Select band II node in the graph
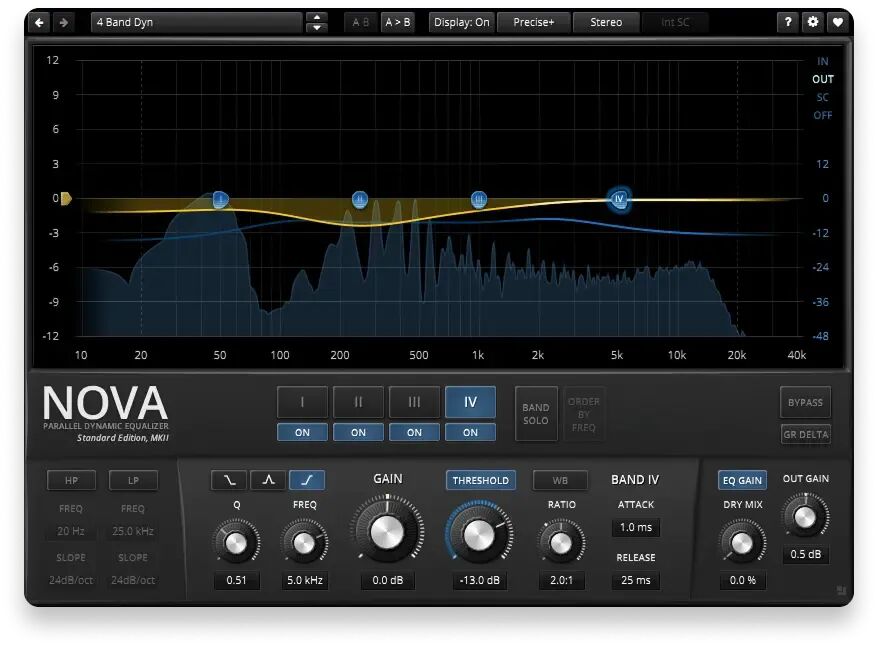Screen dimensions: 878x647 (359, 199)
